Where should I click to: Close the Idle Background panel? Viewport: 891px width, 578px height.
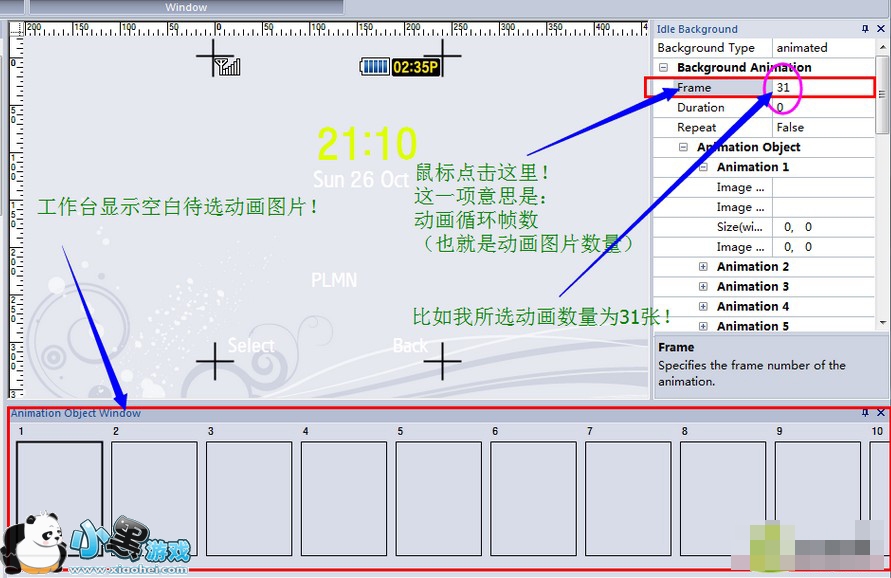pyautogui.click(x=881, y=29)
